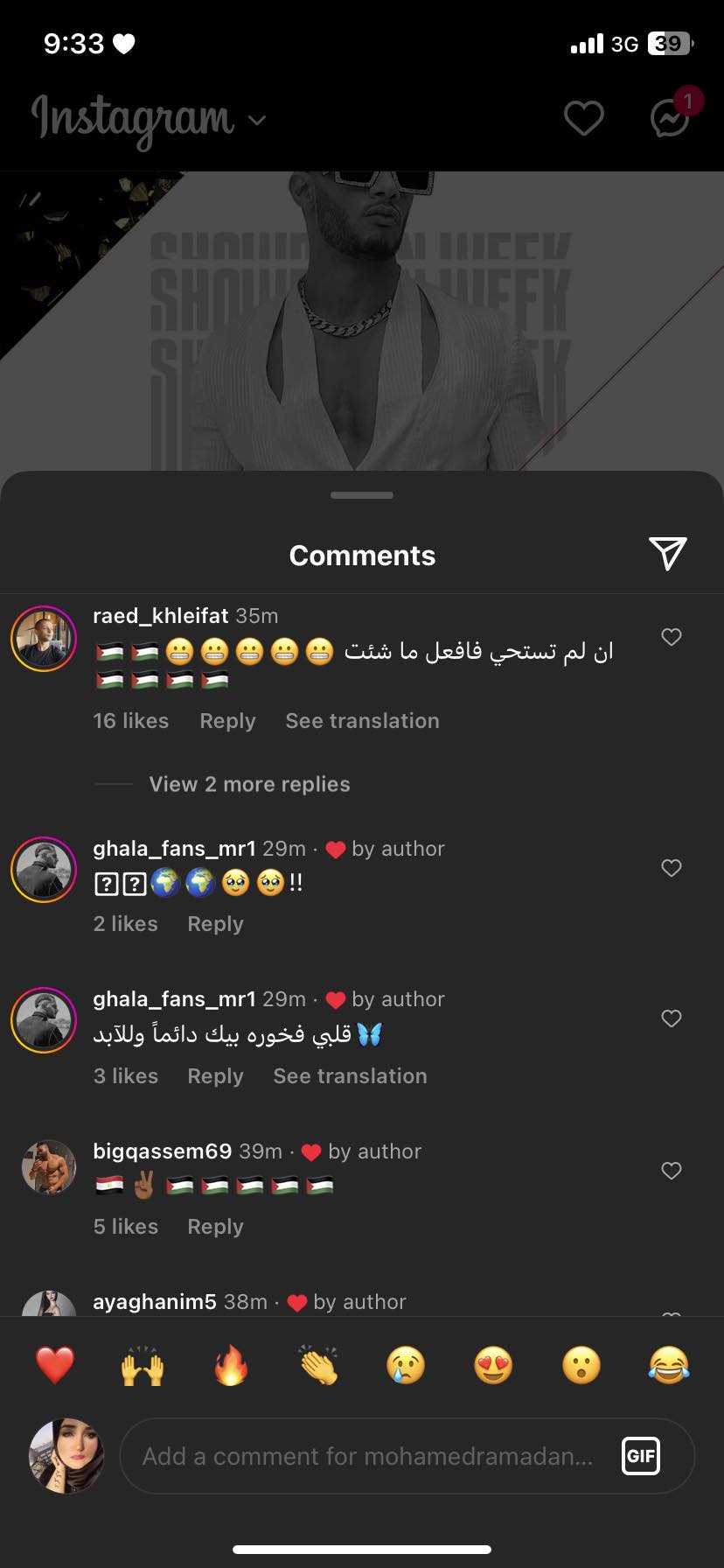The image size is (724, 1568).
Task: Reply to bigqassem69's comment
Action: (x=215, y=1227)
